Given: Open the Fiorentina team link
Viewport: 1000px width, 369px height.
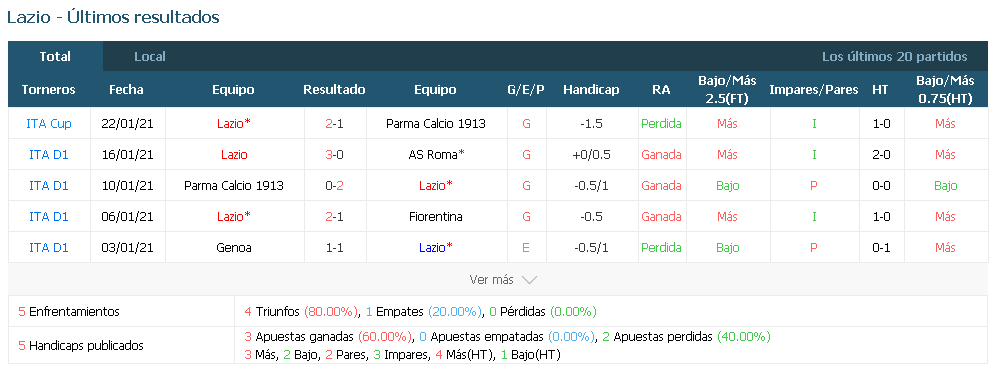Looking at the screenshot, I should point(436,217).
